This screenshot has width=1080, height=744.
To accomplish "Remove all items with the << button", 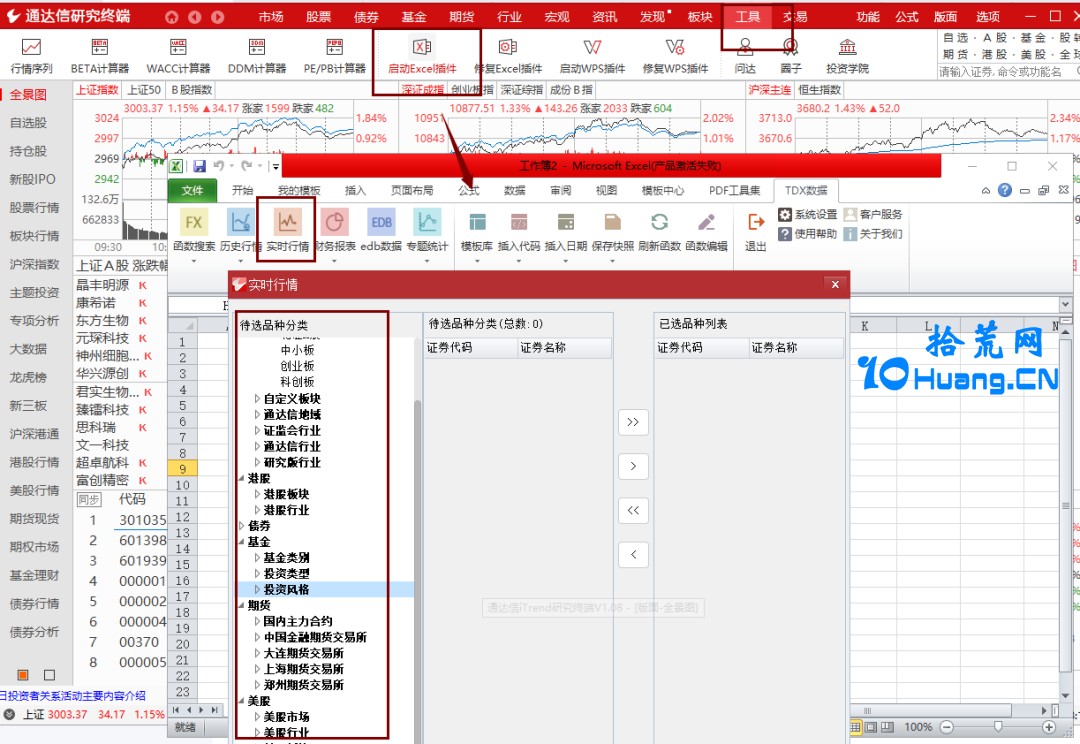I will (x=633, y=510).
